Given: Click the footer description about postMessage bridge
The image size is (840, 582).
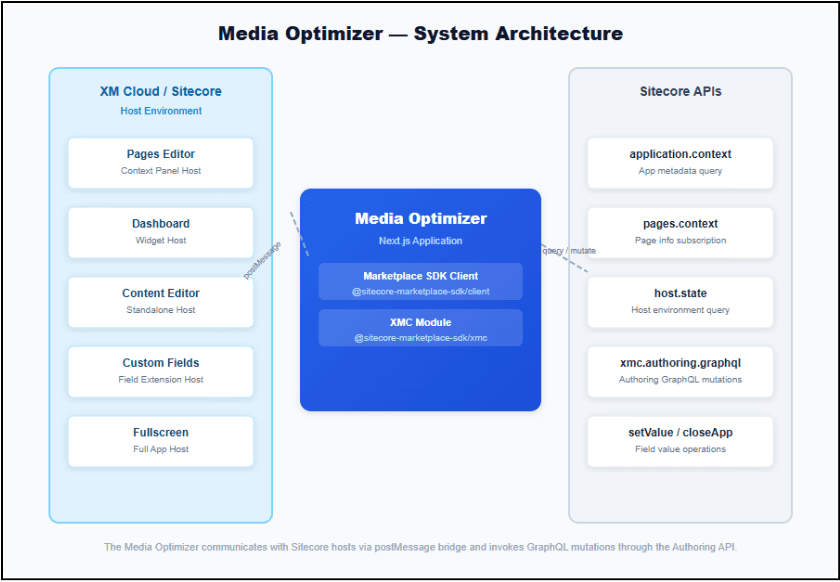Looking at the screenshot, I should click(421, 547).
